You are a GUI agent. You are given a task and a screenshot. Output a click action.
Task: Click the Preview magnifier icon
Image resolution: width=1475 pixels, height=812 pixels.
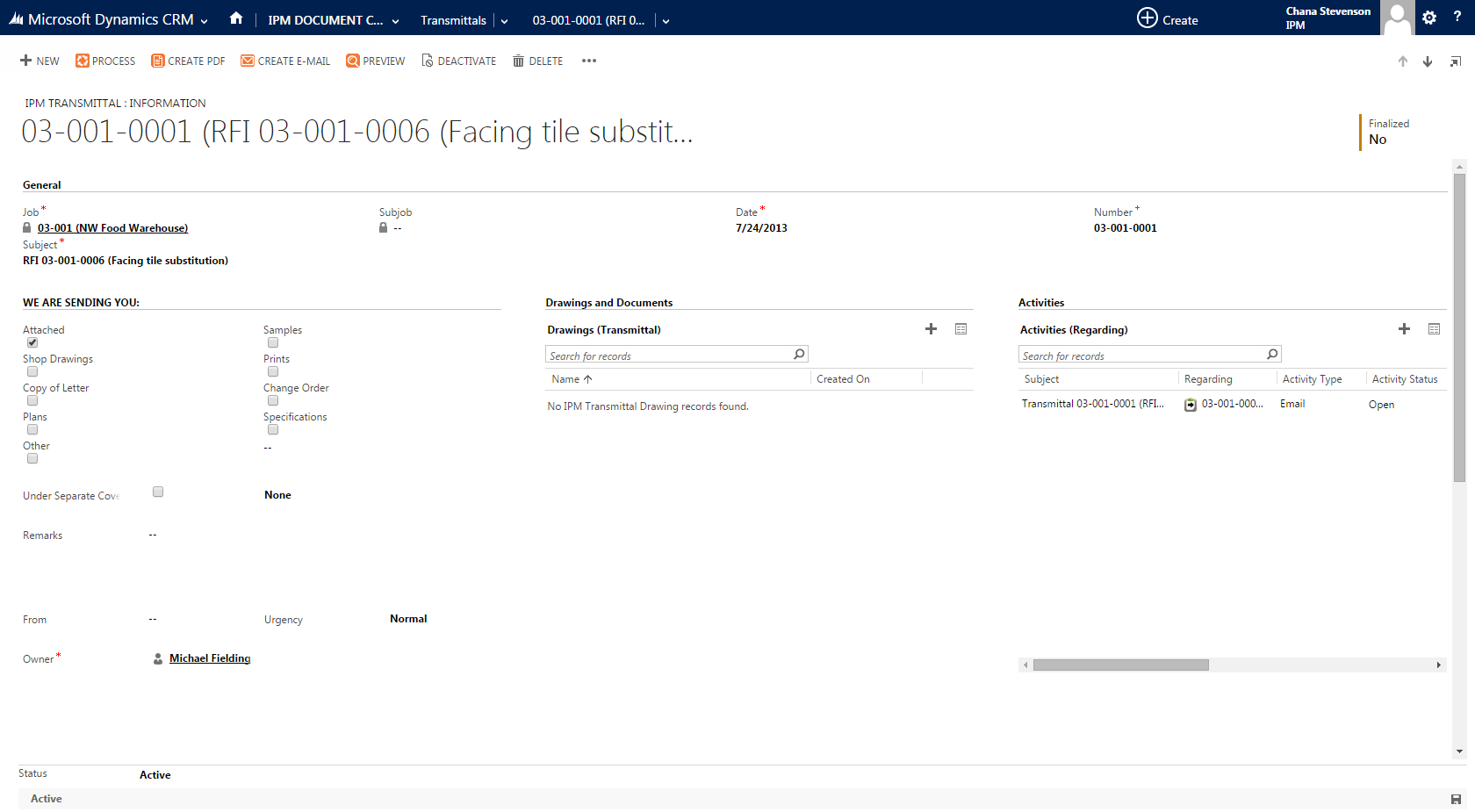(351, 61)
